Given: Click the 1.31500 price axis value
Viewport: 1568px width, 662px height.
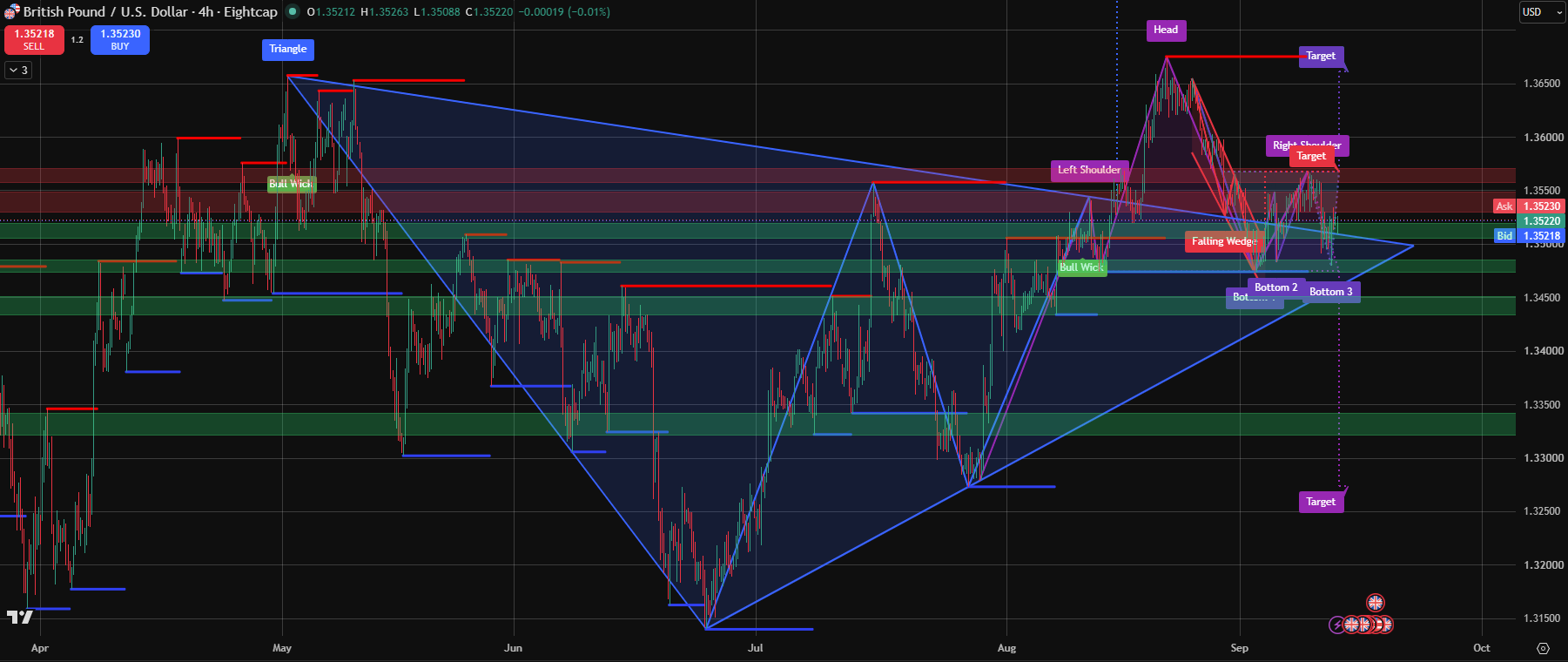Looking at the screenshot, I should coord(1542,618).
